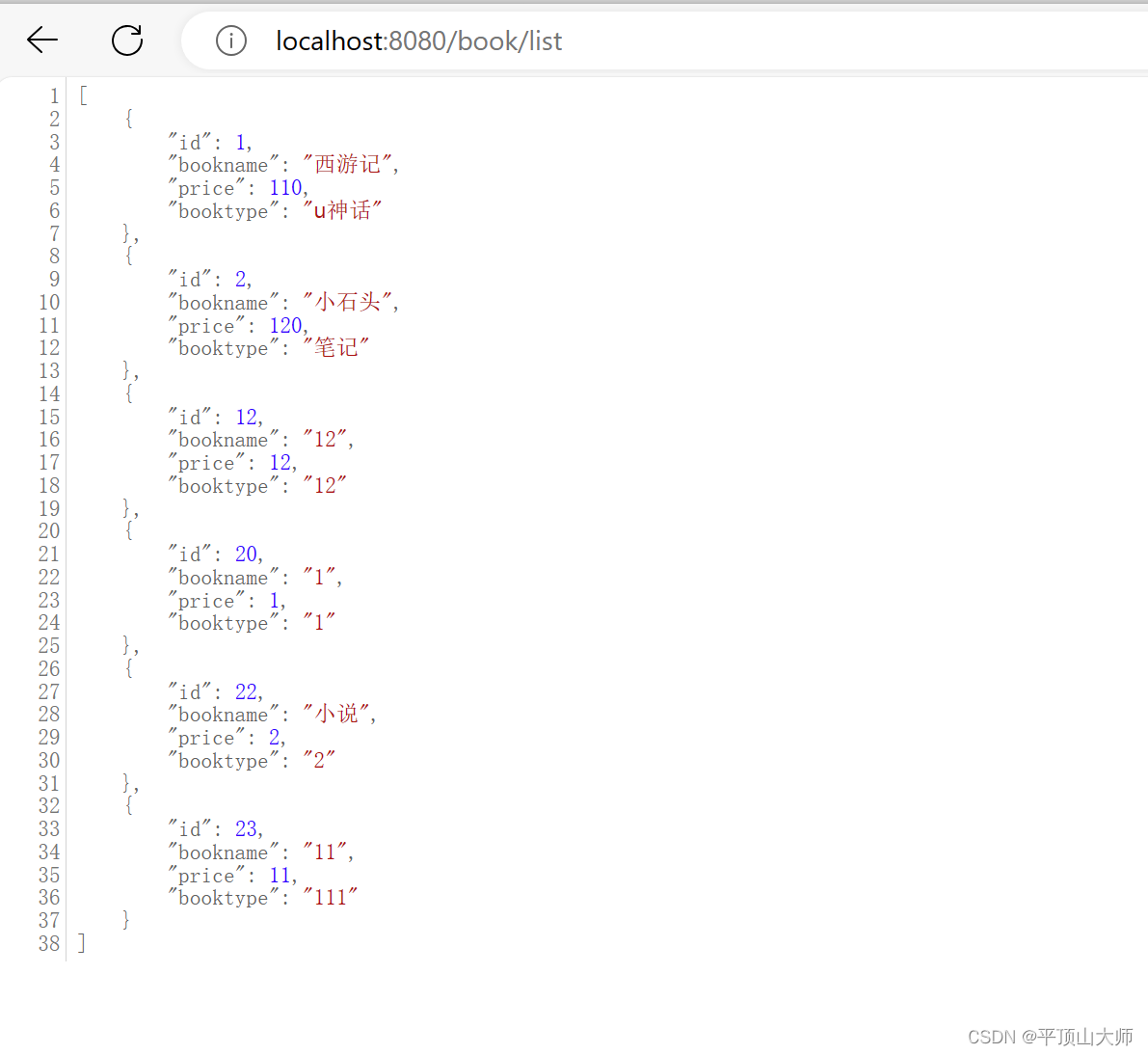Select the opening bracket of the JSON array
Image resolution: width=1148 pixels, height=1055 pixels.
point(82,95)
